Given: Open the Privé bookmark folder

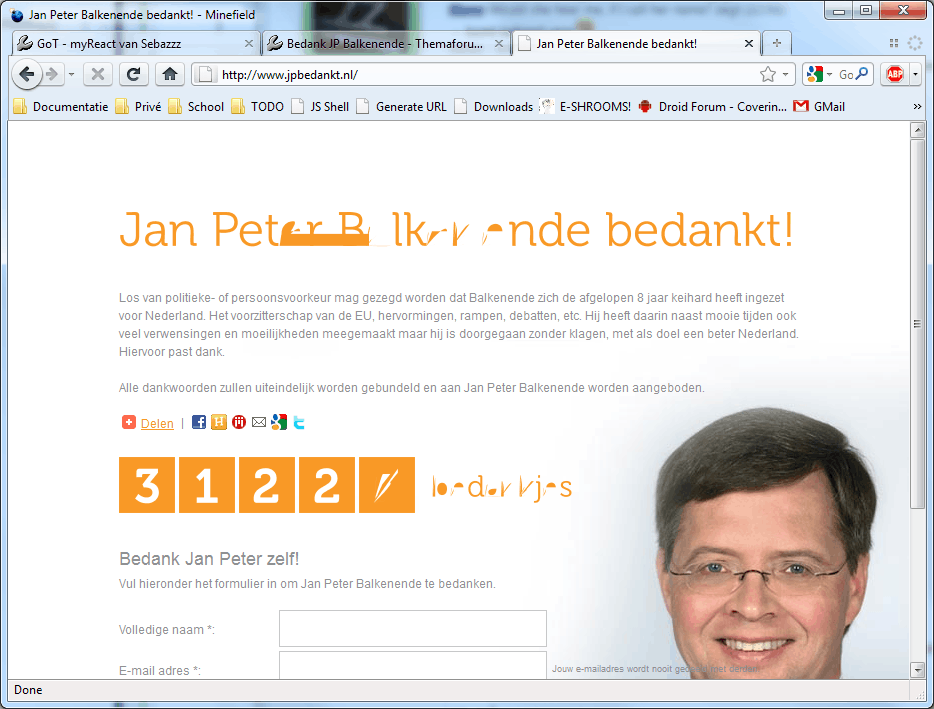Looking at the screenshot, I should [138, 107].
